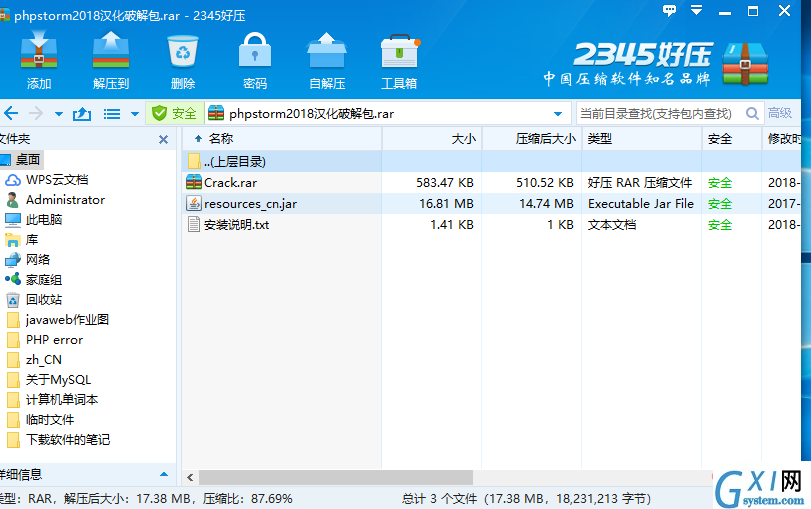Select the ..(上层目录) parent folder row
Image resolution: width=811 pixels, height=509 pixels.
coord(491,161)
